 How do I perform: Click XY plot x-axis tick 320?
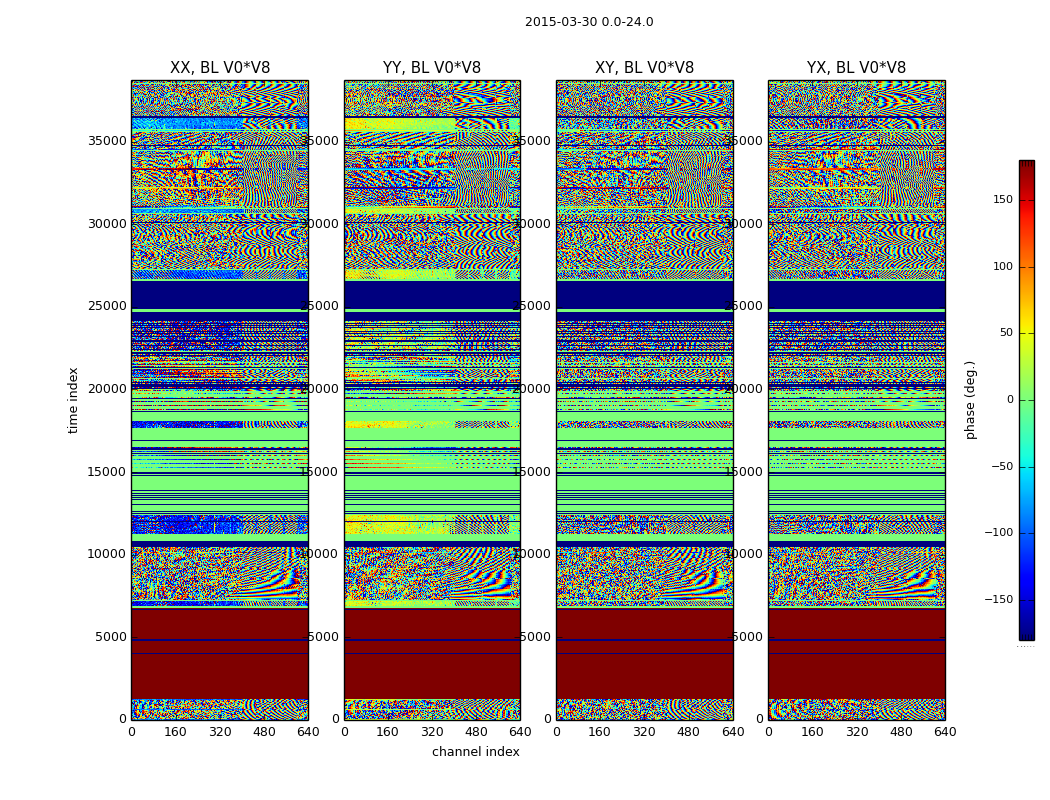tap(644, 732)
